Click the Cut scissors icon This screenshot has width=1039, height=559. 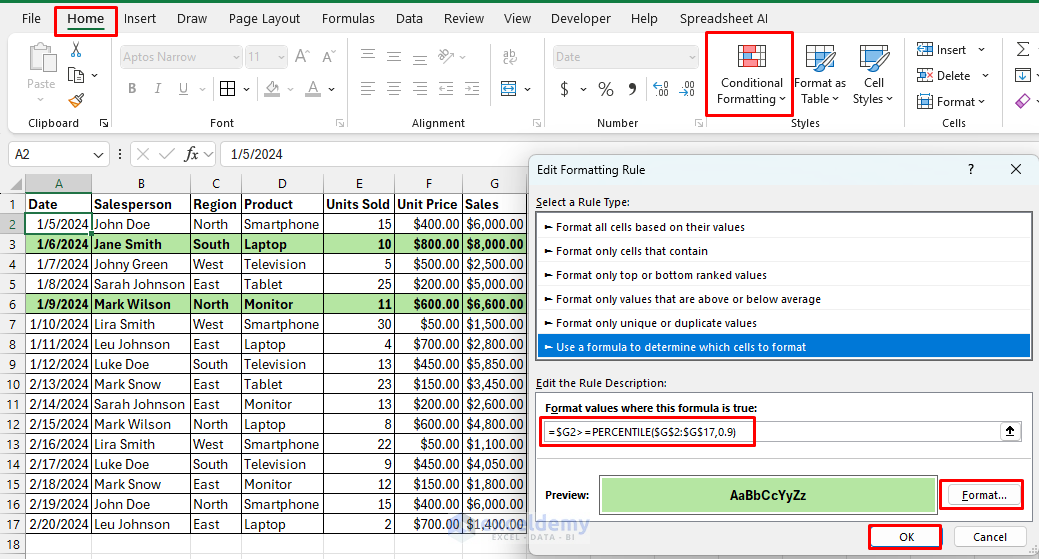click(76, 50)
